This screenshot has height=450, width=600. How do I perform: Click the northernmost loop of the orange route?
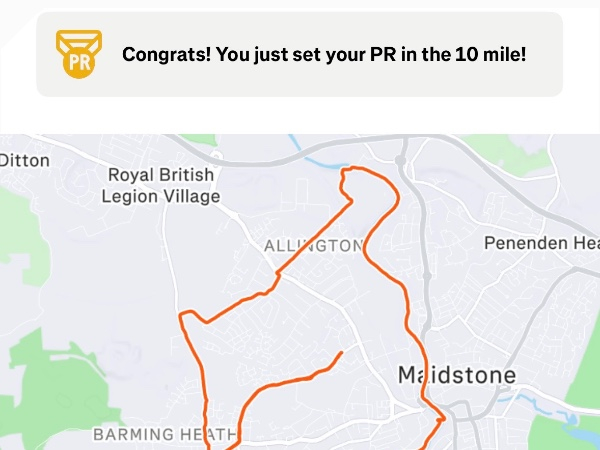pos(358,171)
